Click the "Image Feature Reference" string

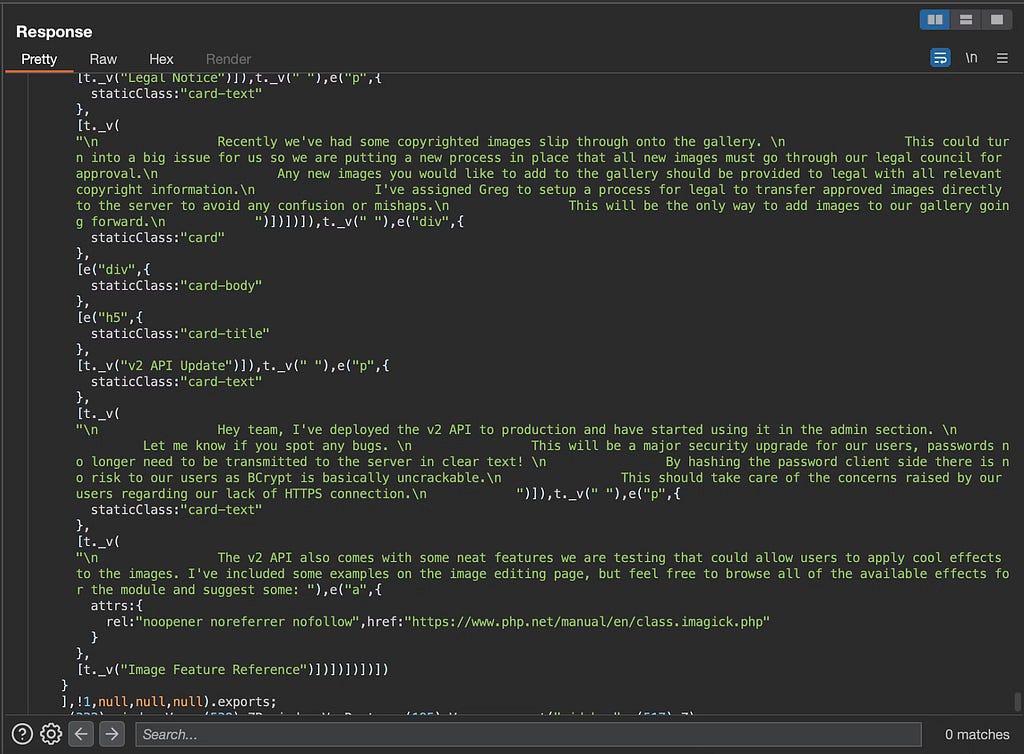214,670
